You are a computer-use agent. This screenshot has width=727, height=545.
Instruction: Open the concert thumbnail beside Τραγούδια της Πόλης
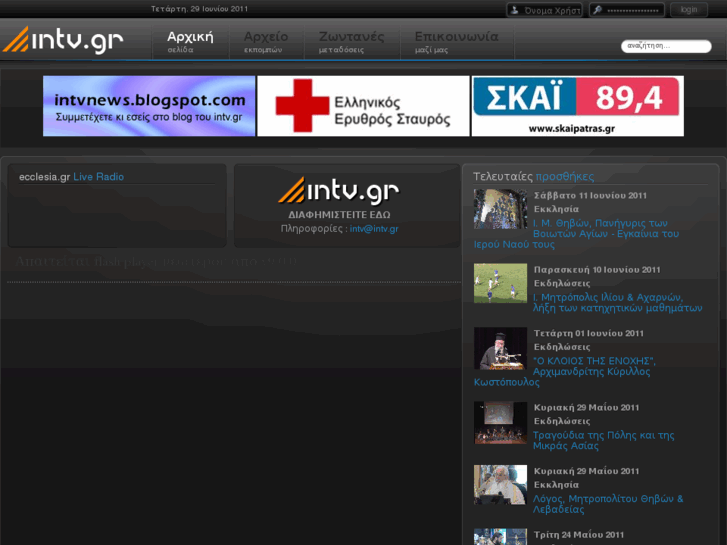(500, 423)
